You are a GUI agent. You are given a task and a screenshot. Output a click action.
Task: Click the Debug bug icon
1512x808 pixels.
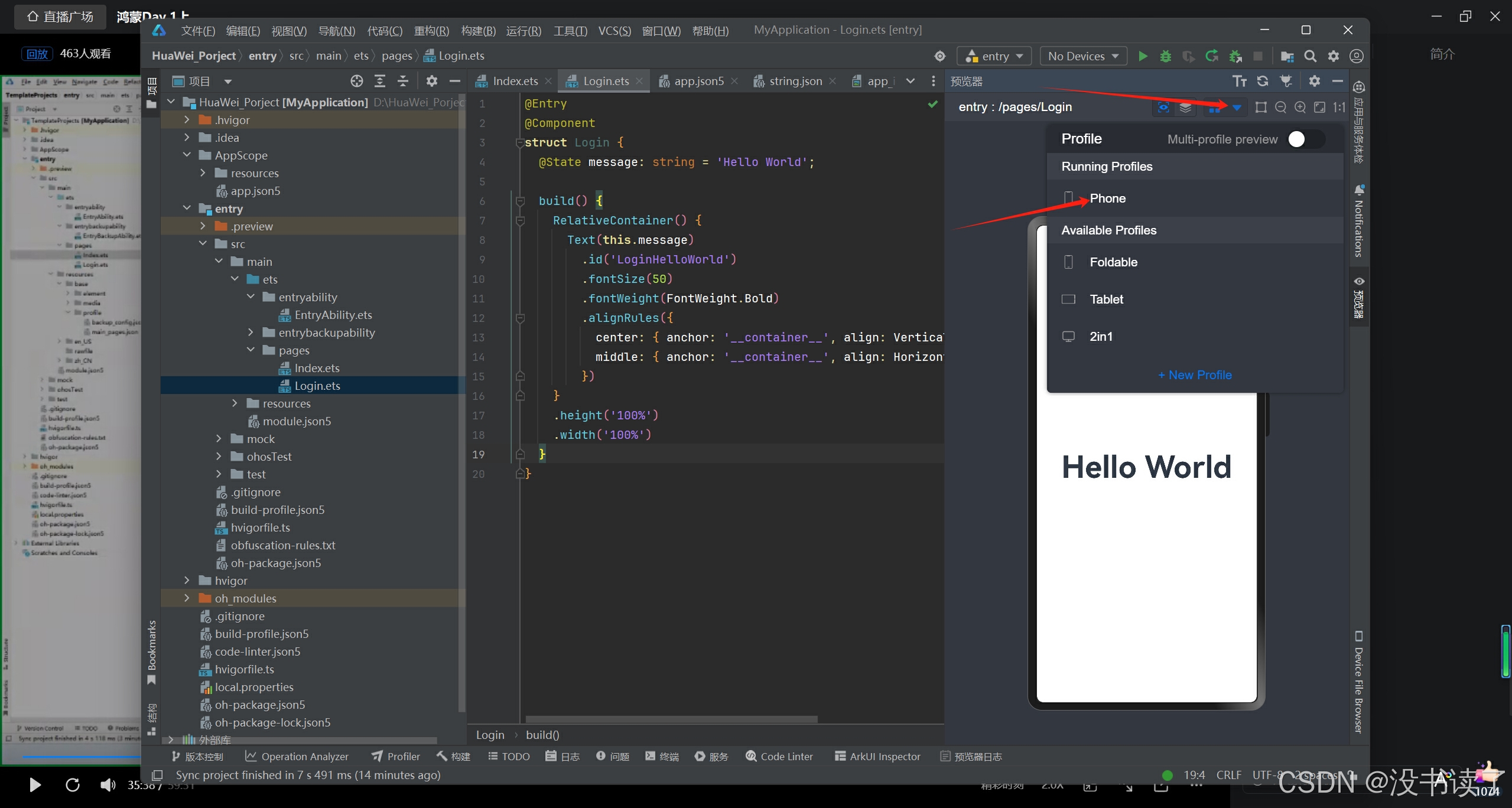point(1165,56)
